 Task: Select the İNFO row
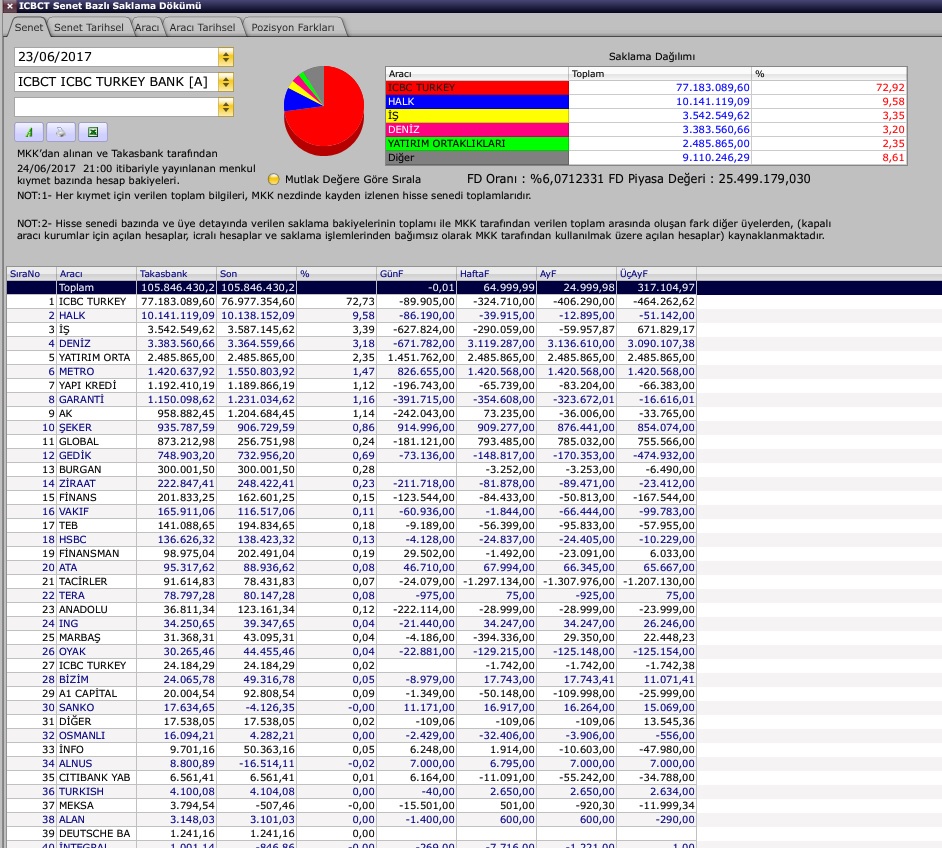click(x=351, y=750)
